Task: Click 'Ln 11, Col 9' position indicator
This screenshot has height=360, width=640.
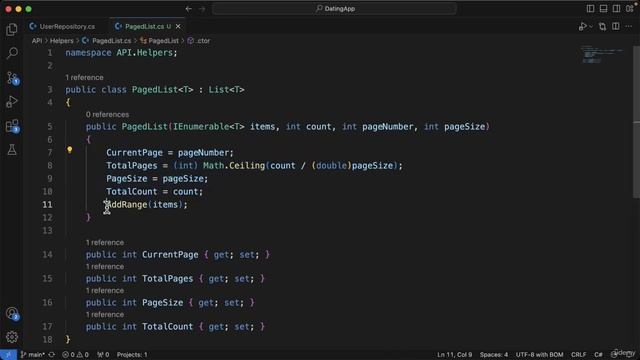Action: click(454, 355)
